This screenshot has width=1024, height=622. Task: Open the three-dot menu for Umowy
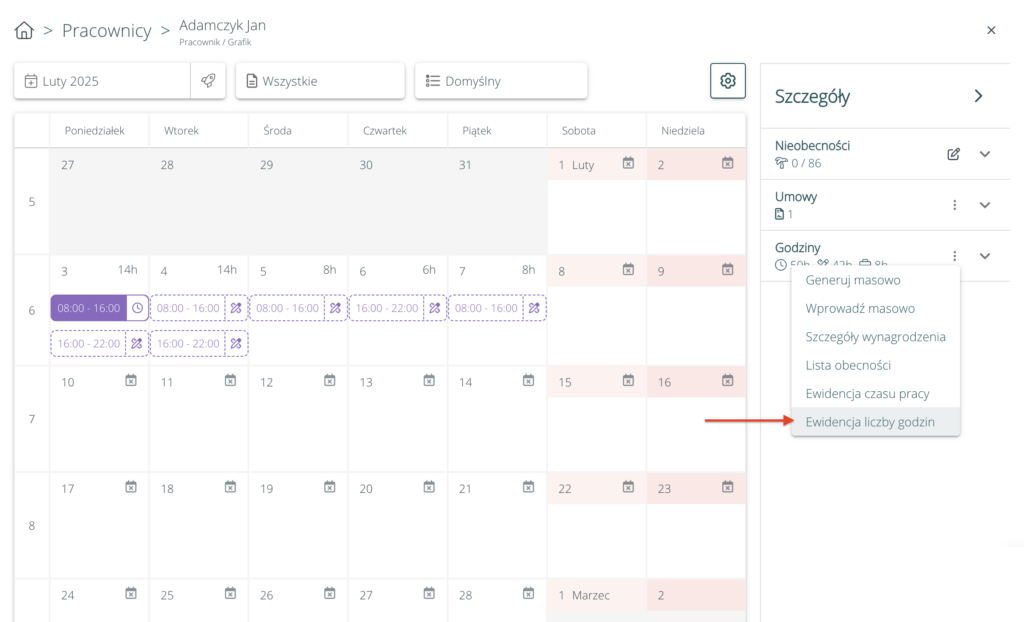click(x=954, y=205)
